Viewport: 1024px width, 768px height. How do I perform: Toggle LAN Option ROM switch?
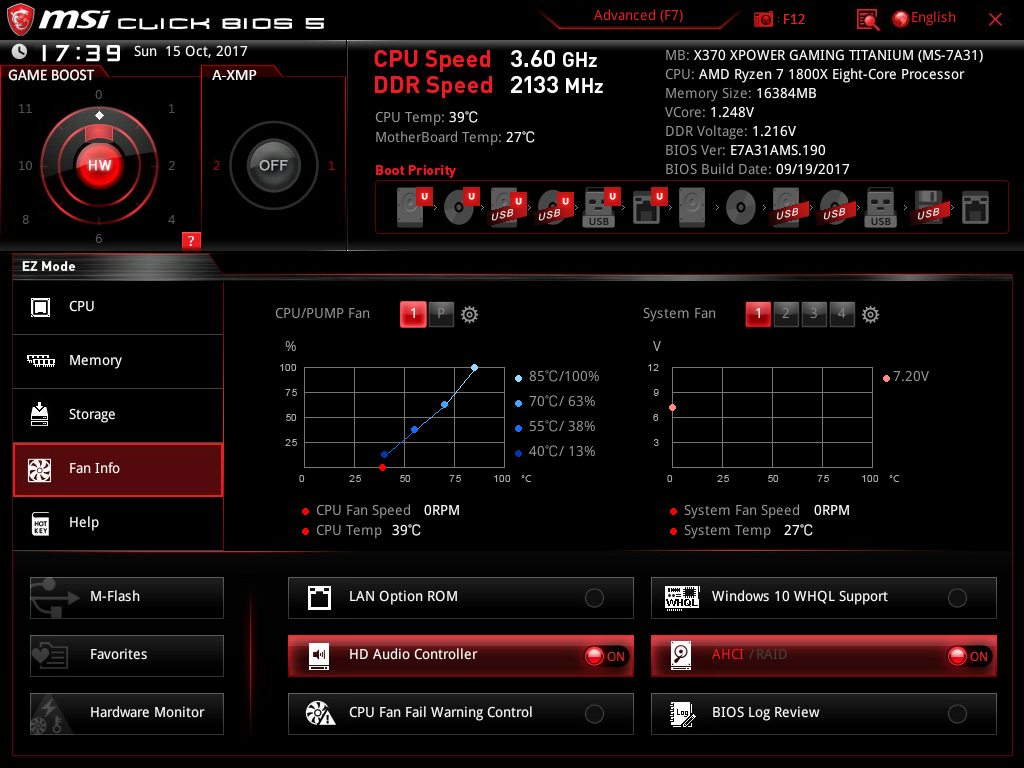(594, 598)
